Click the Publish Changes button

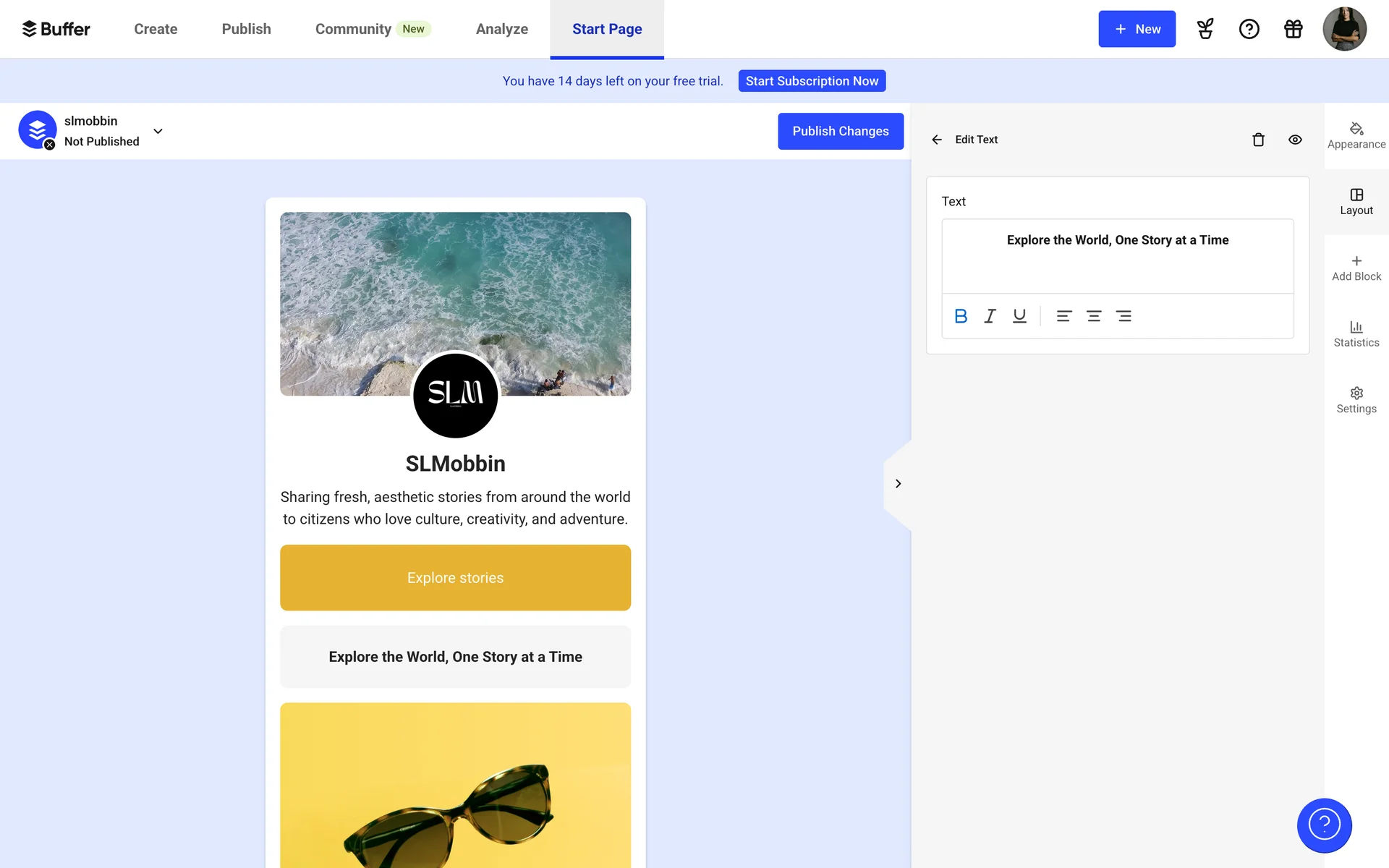tap(840, 131)
